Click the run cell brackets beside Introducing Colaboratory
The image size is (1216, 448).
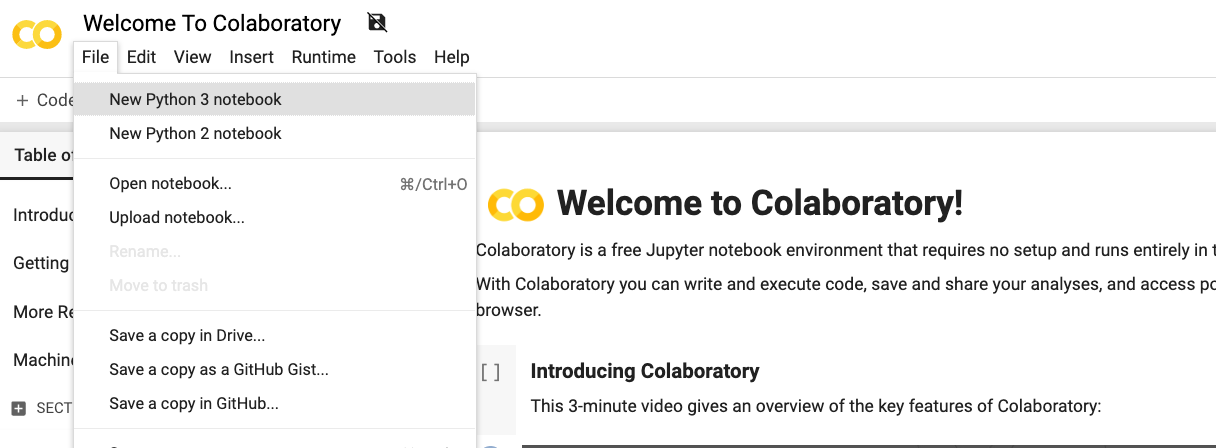tap(490, 372)
